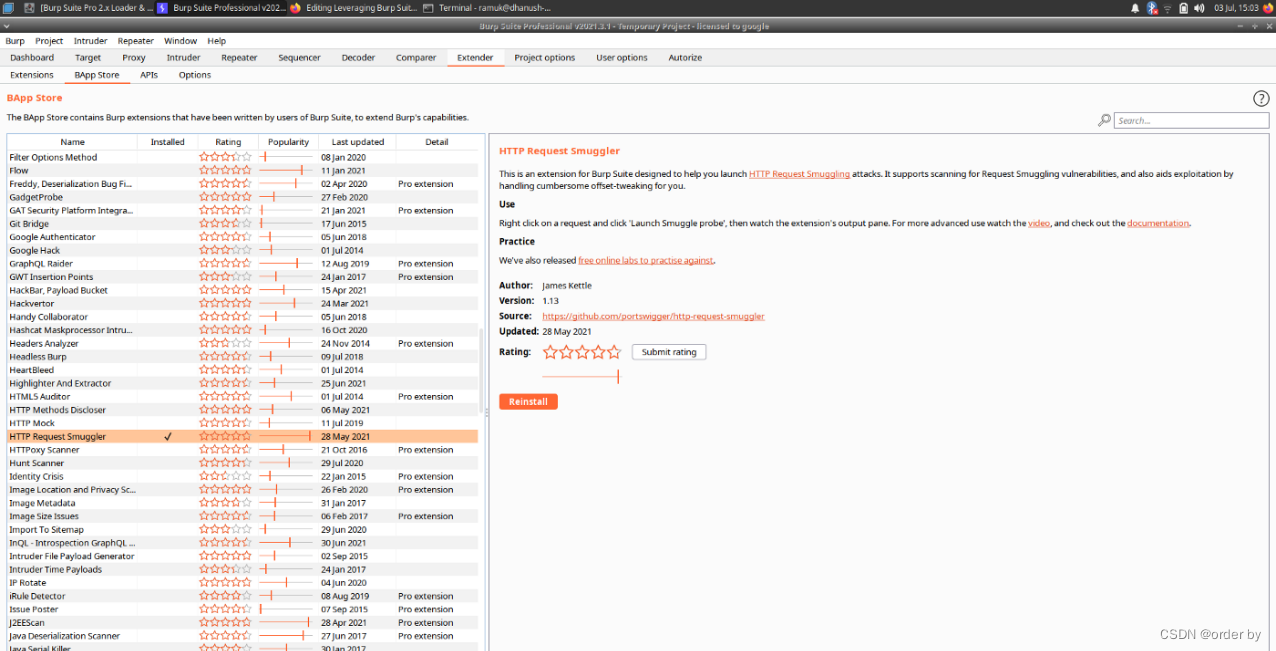Screen dimensions: 1276x651
Task: Switch to the Decoder tab
Action: coord(358,58)
